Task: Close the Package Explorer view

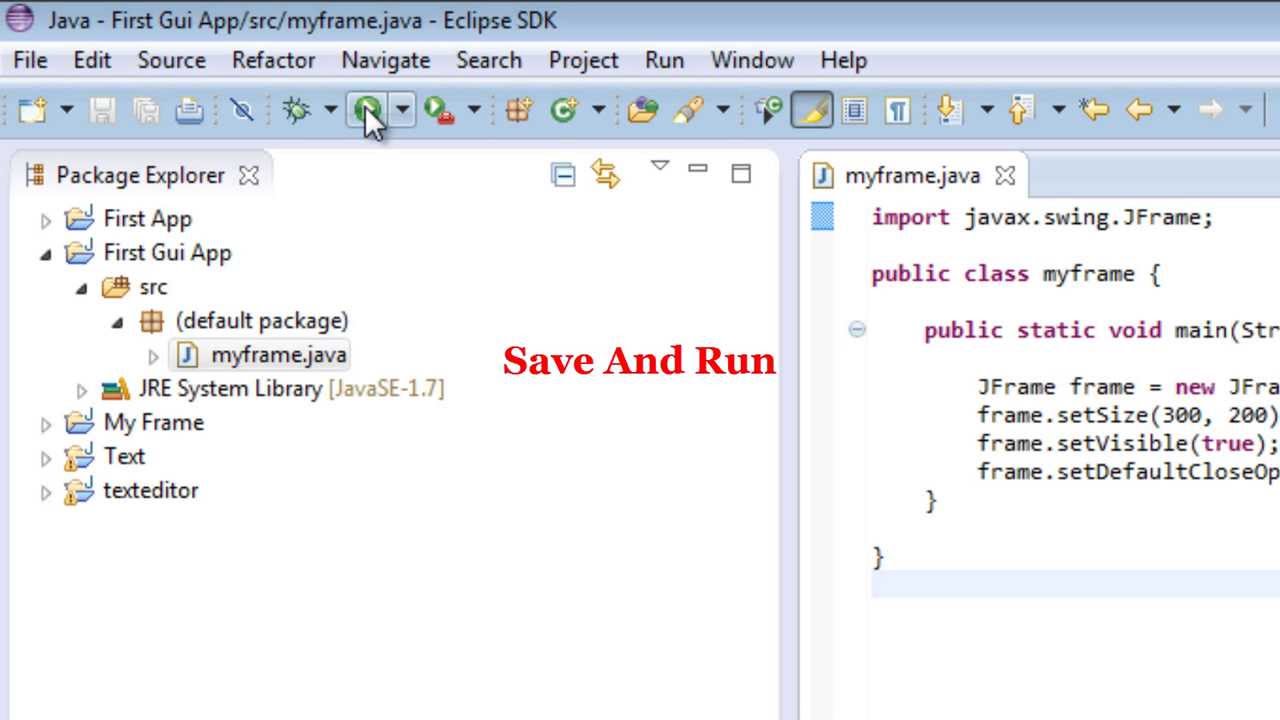Action: pos(249,176)
